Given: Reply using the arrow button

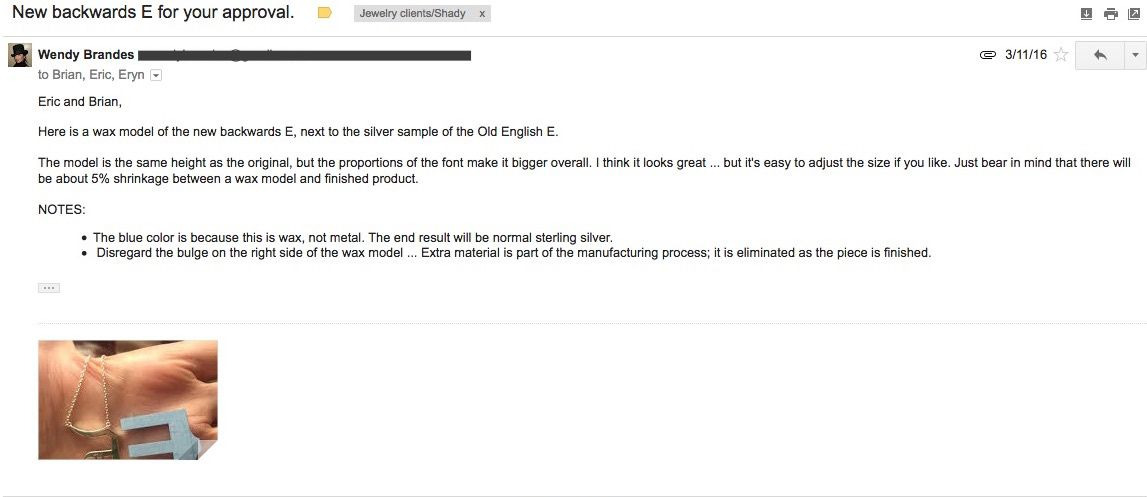Looking at the screenshot, I should coord(1099,55).
